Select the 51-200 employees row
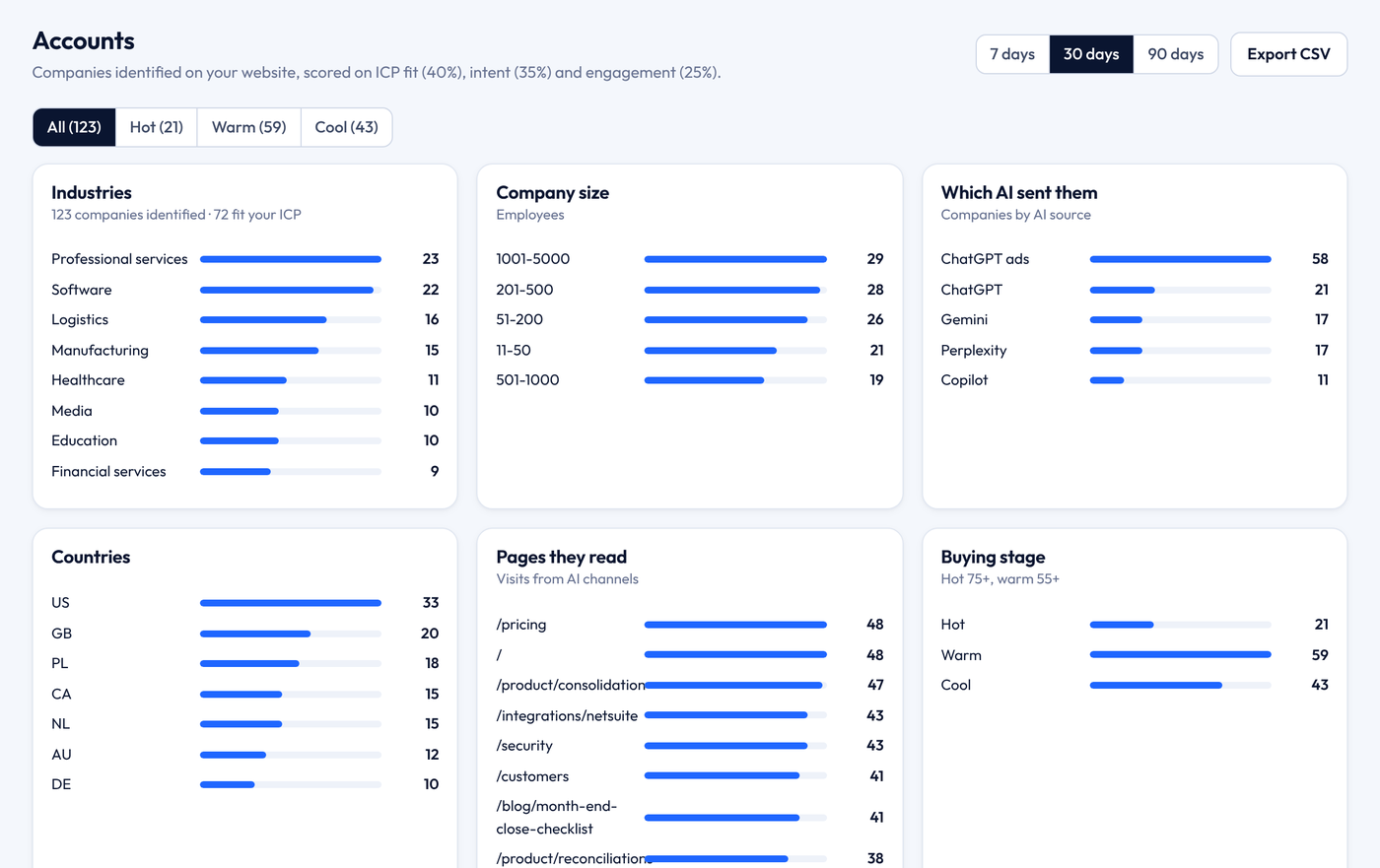This screenshot has width=1380, height=868. point(690,320)
